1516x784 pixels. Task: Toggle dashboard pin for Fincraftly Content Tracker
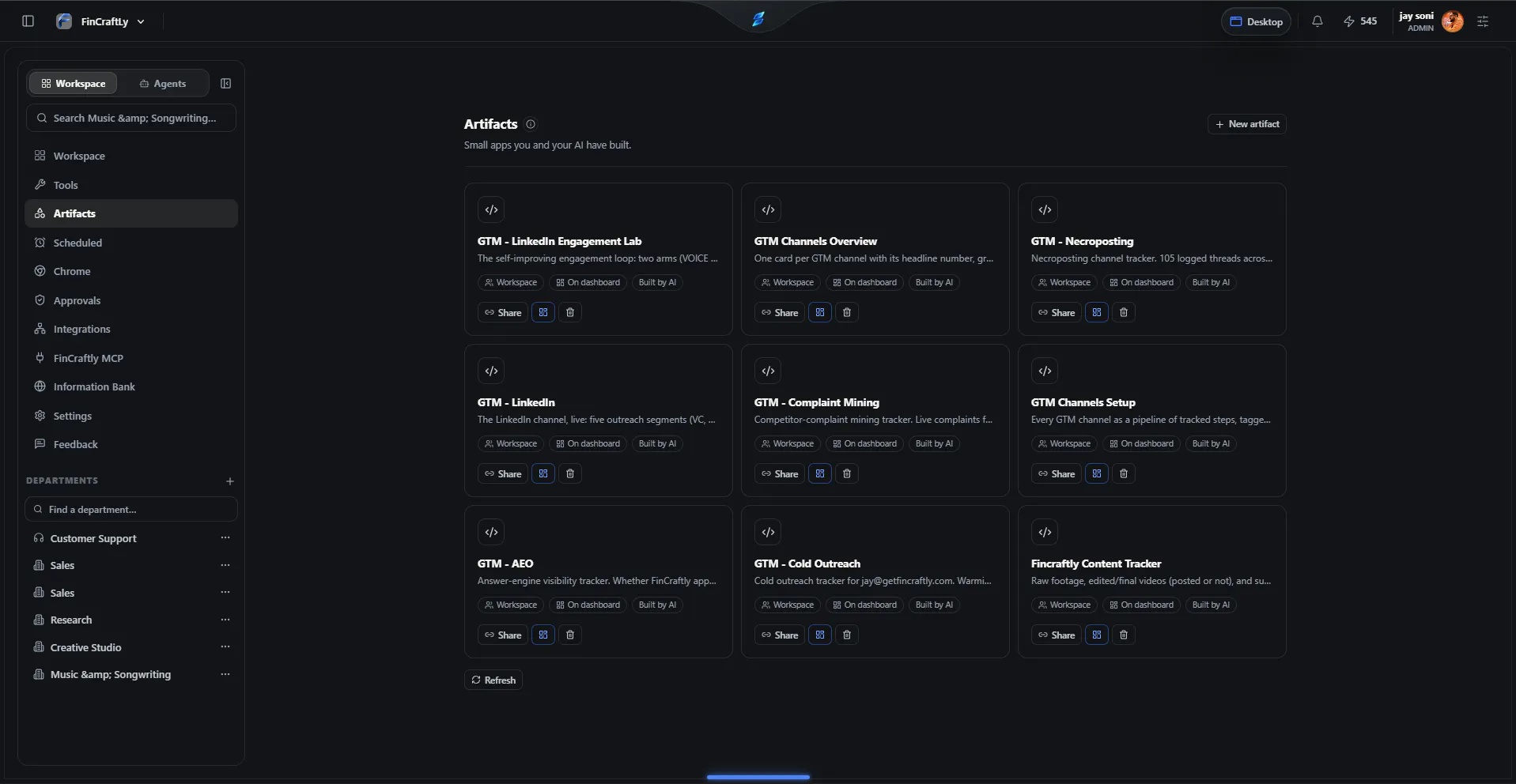click(x=1097, y=635)
